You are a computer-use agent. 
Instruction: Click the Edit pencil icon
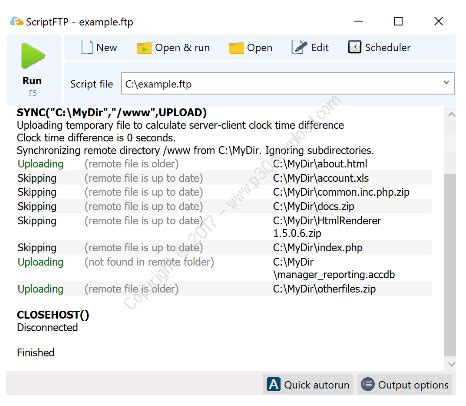point(299,47)
